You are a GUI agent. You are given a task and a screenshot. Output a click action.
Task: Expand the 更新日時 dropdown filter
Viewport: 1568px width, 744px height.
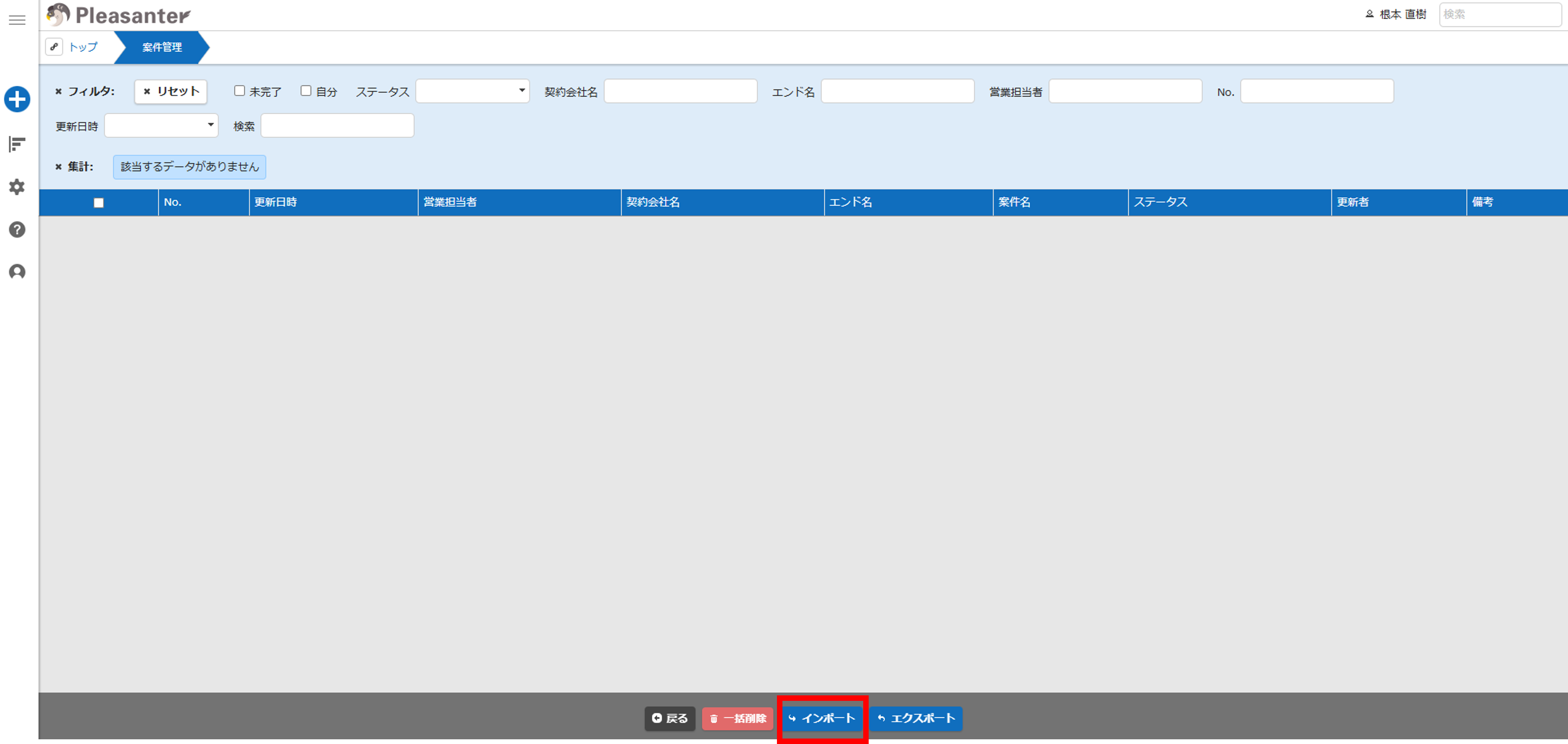coord(161,126)
